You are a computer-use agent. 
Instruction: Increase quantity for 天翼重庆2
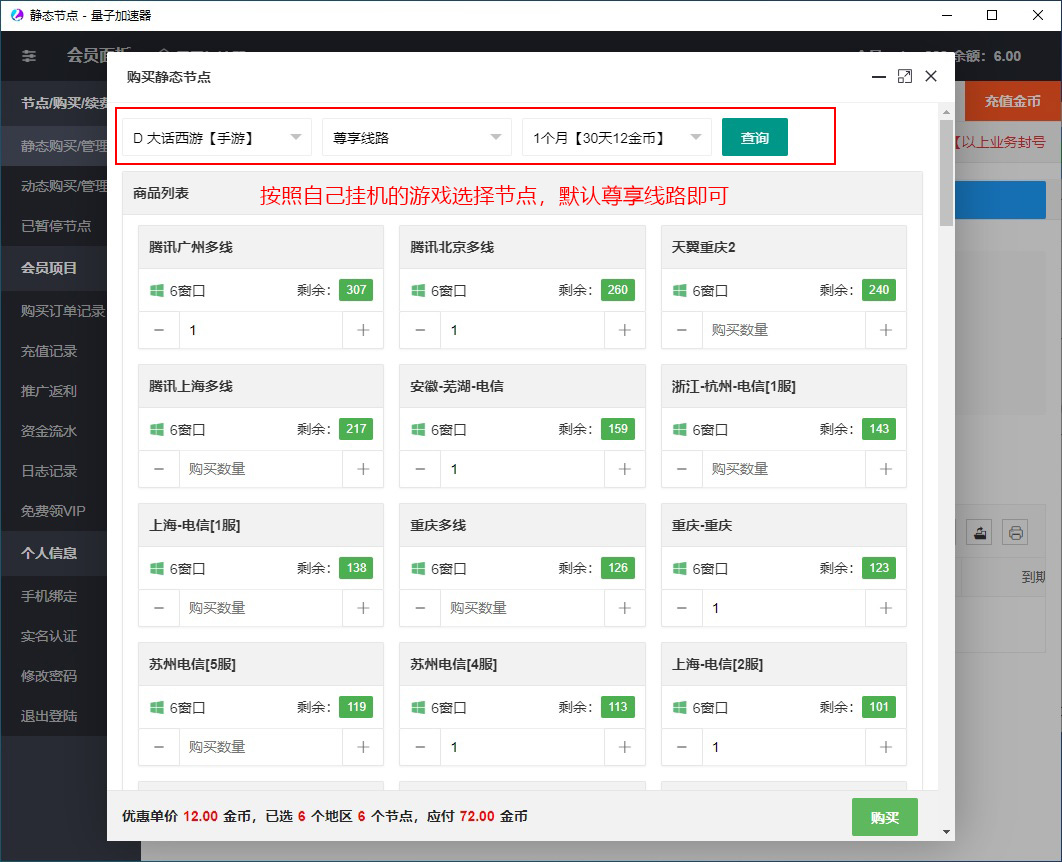pyautogui.click(x=886, y=330)
